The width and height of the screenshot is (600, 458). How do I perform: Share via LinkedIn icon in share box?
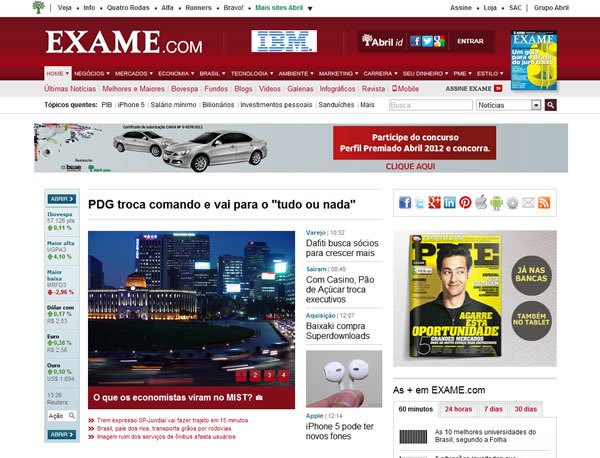click(450, 202)
